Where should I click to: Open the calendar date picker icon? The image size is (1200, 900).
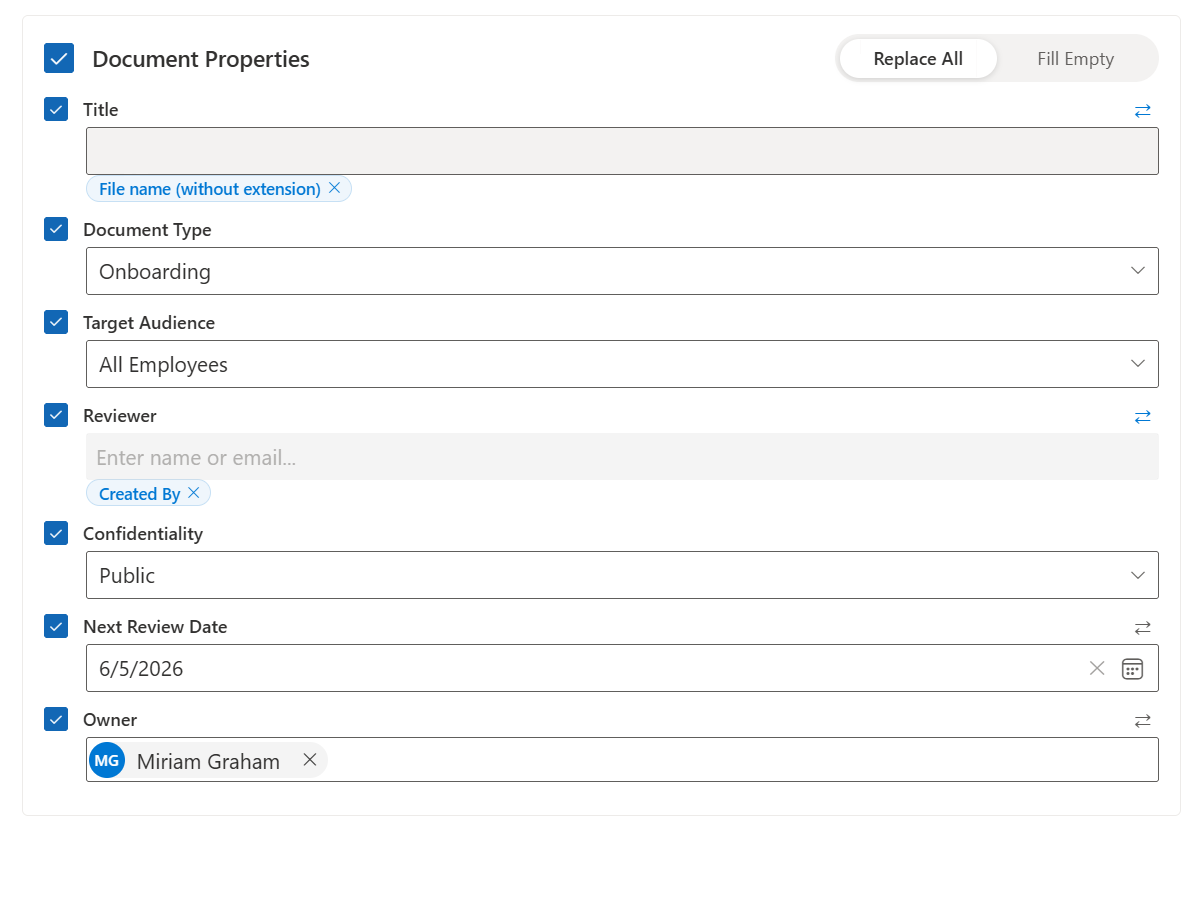pos(1132,668)
